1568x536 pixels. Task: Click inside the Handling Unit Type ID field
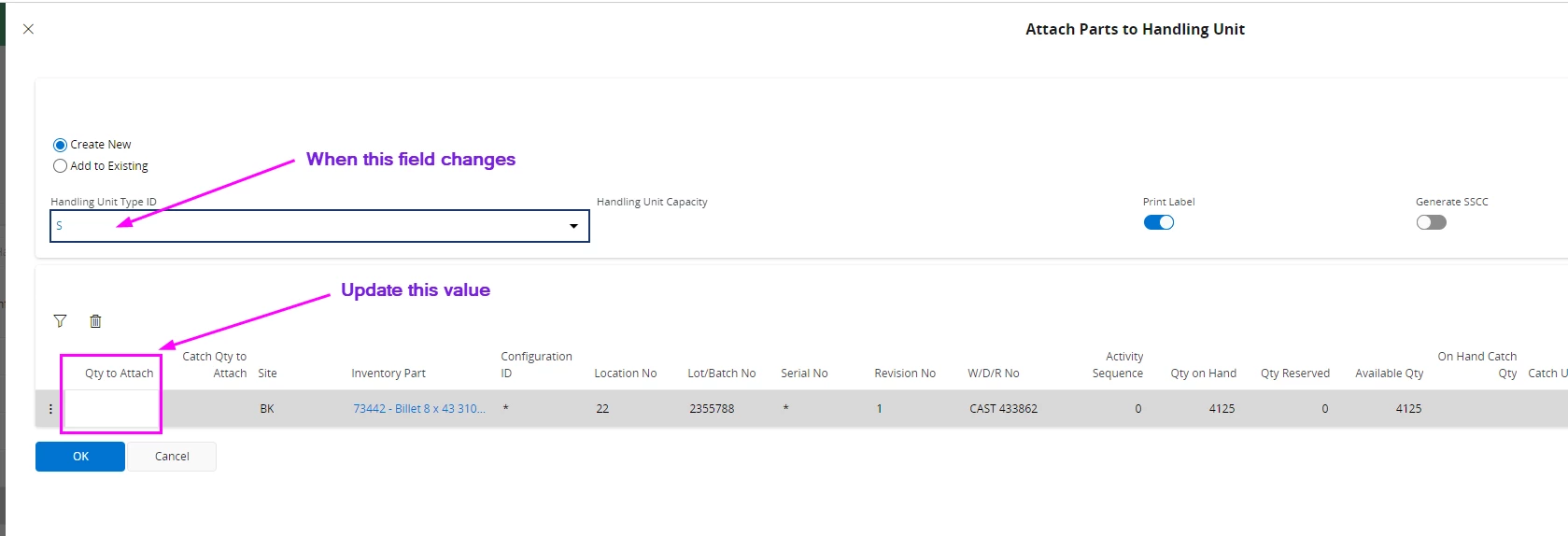coord(319,226)
